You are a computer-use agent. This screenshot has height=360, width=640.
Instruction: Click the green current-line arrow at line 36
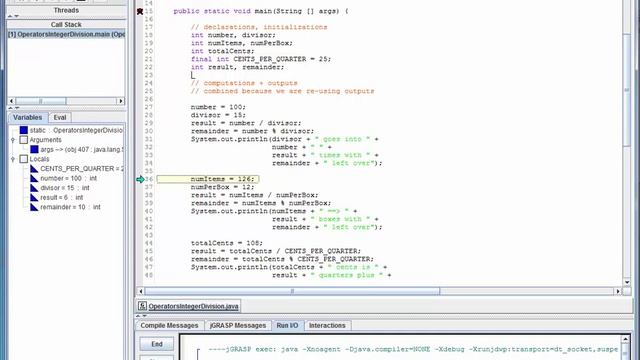140,179
